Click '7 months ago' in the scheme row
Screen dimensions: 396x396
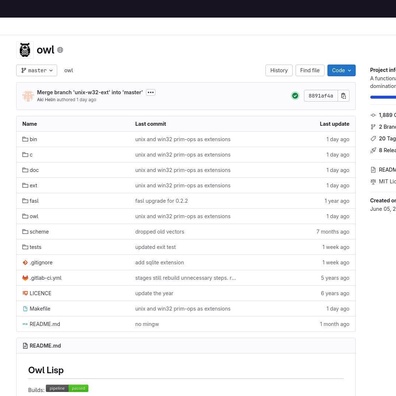[333, 232]
